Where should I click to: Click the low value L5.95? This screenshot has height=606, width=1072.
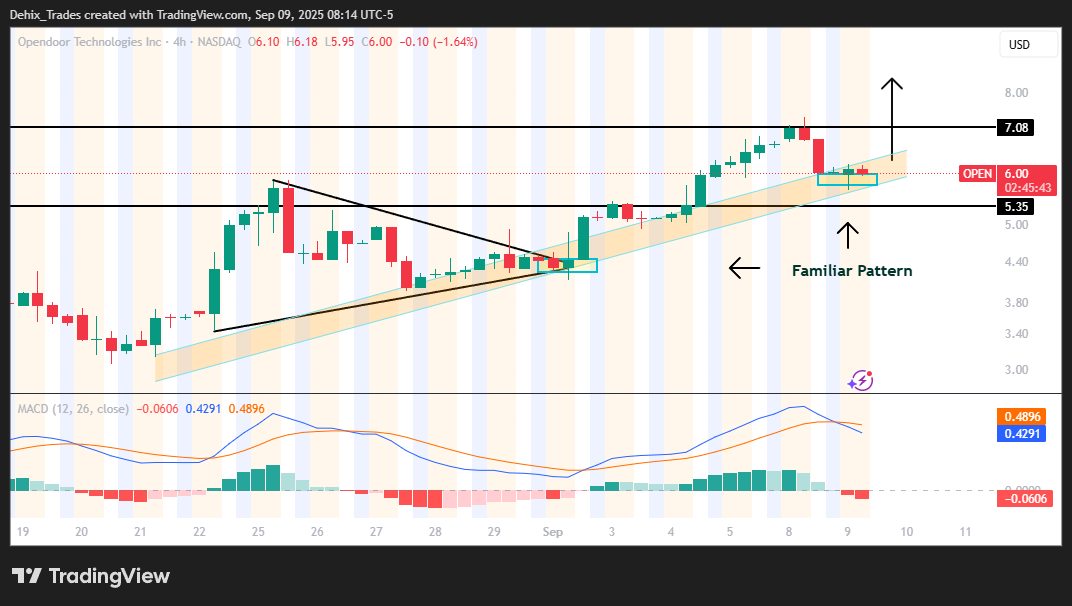(x=339, y=42)
